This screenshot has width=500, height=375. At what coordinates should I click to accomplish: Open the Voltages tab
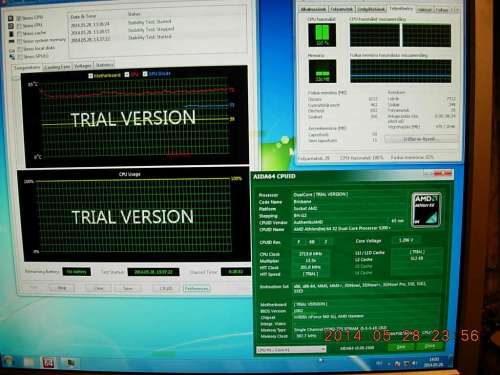pyautogui.click(x=83, y=66)
